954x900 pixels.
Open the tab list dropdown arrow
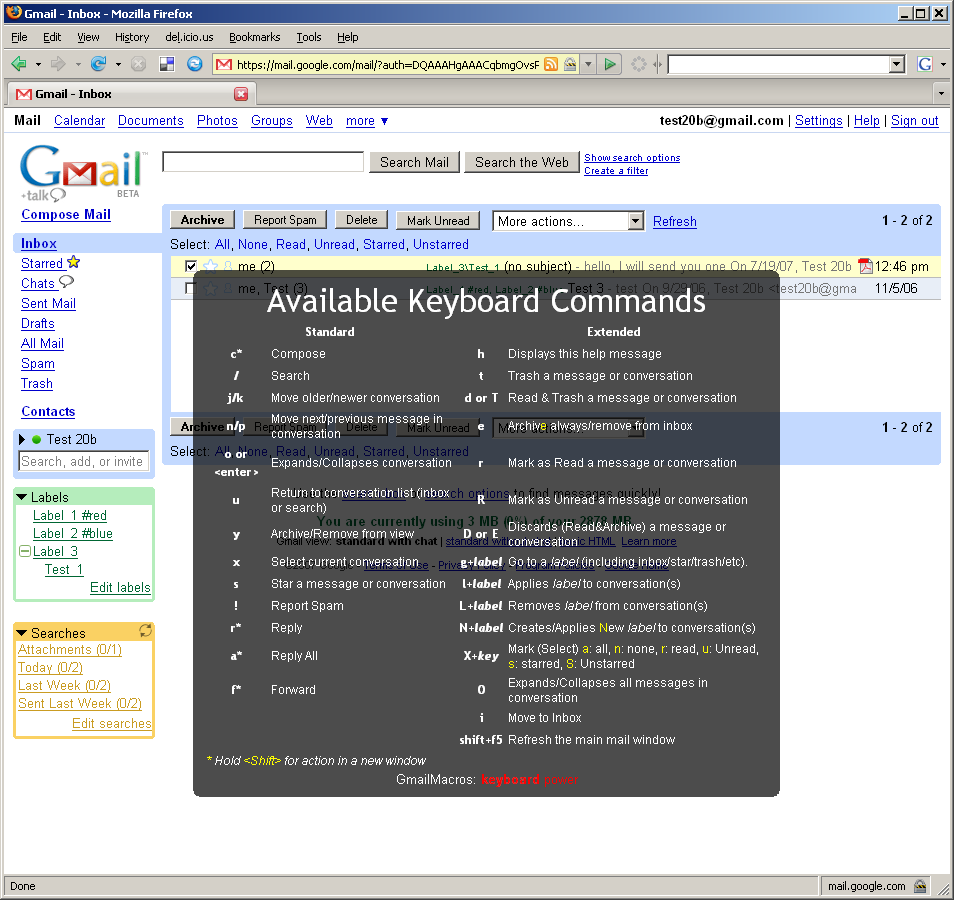pyautogui.click(x=941, y=94)
